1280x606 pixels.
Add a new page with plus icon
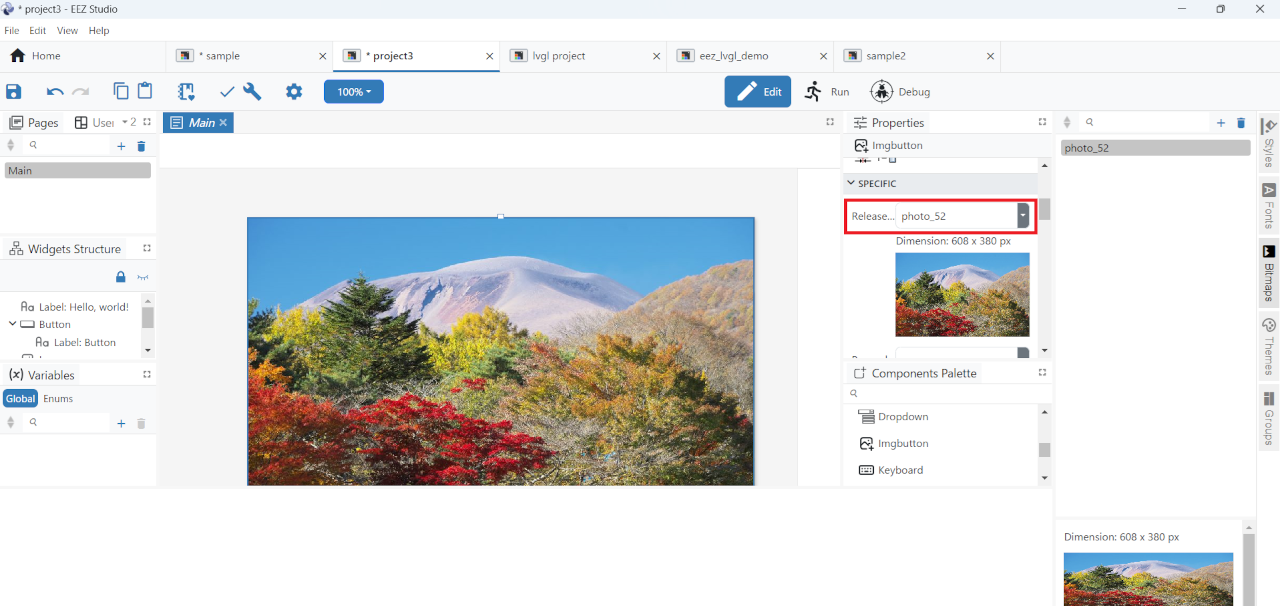121,146
